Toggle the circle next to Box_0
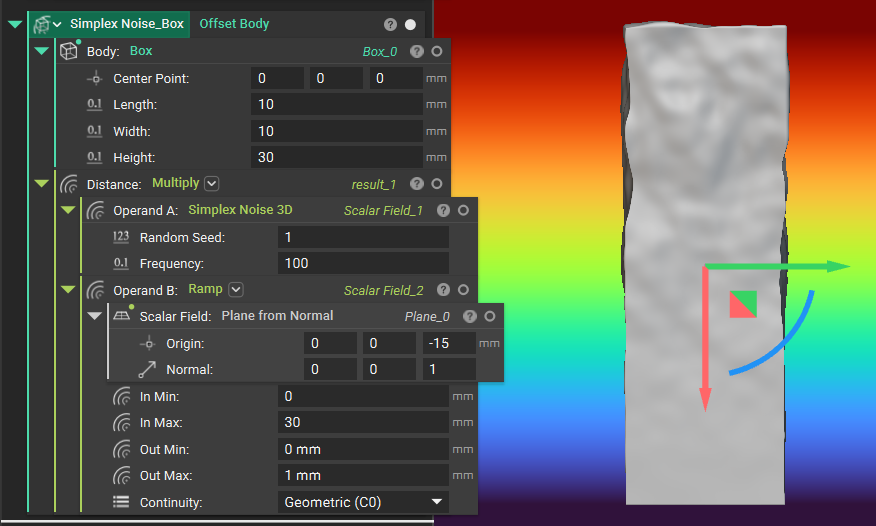The width and height of the screenshot is (876, 526). pyautogui.click(x=437, y=51)
